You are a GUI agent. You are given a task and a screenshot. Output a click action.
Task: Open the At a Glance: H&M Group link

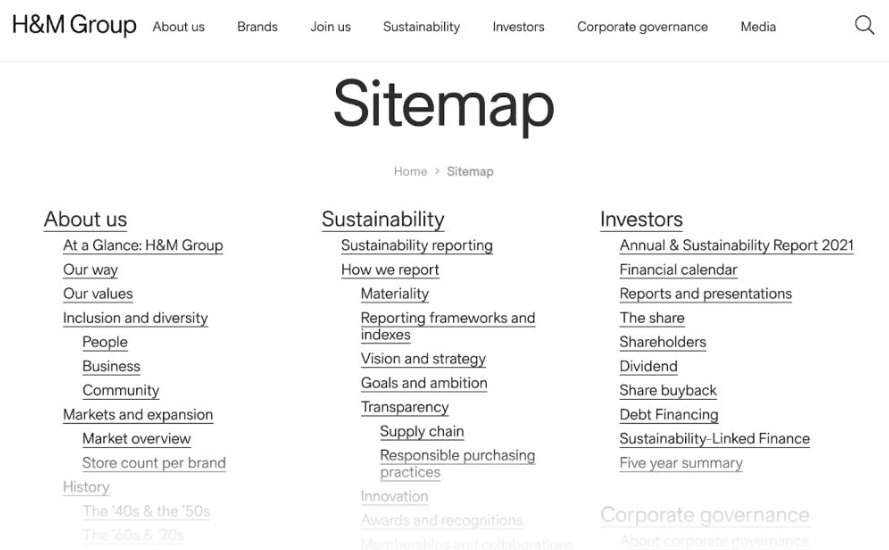(x=143, y=245)
